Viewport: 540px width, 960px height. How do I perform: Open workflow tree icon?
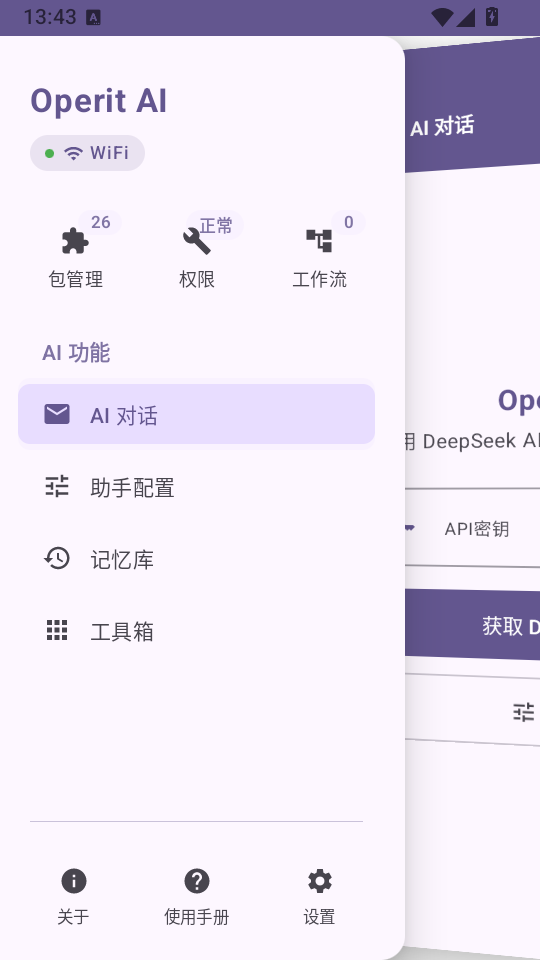[x=319, y=241]
